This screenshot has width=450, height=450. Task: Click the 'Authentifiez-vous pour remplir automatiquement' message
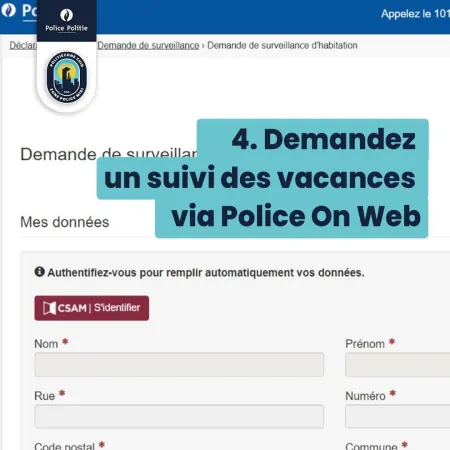[x=206, y=273]
